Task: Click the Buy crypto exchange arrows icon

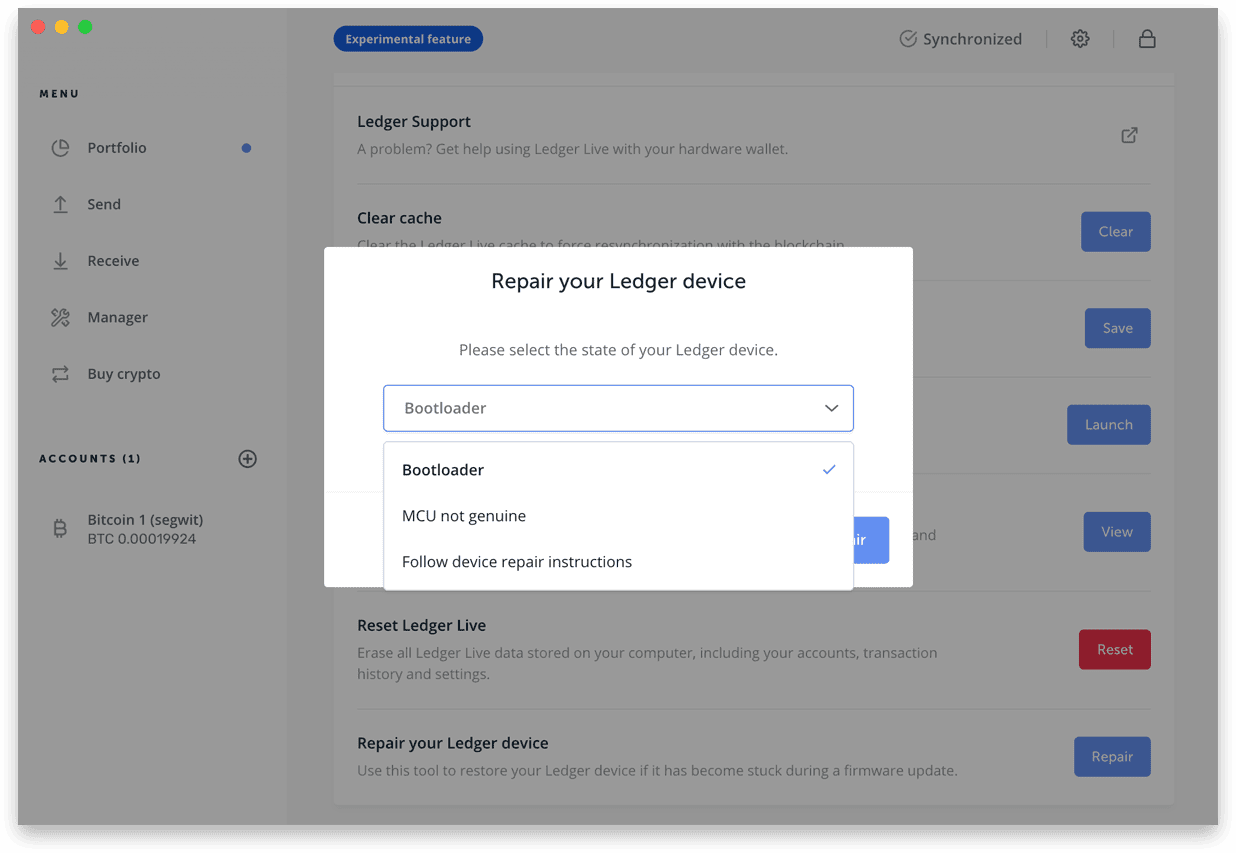Action: pos(60,374)
